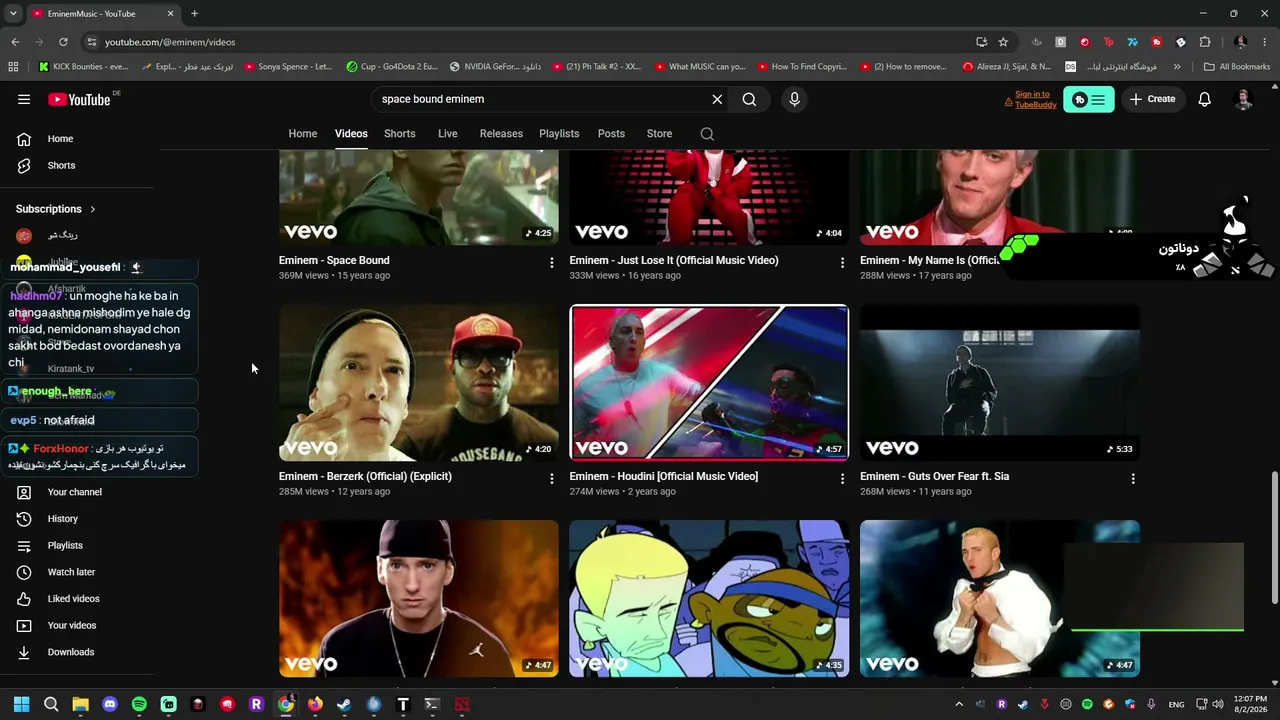Open the TubeBuddy extension in Chrome toolbar
Viewport: 1280px width, 720px height.
coord(1157,42)
